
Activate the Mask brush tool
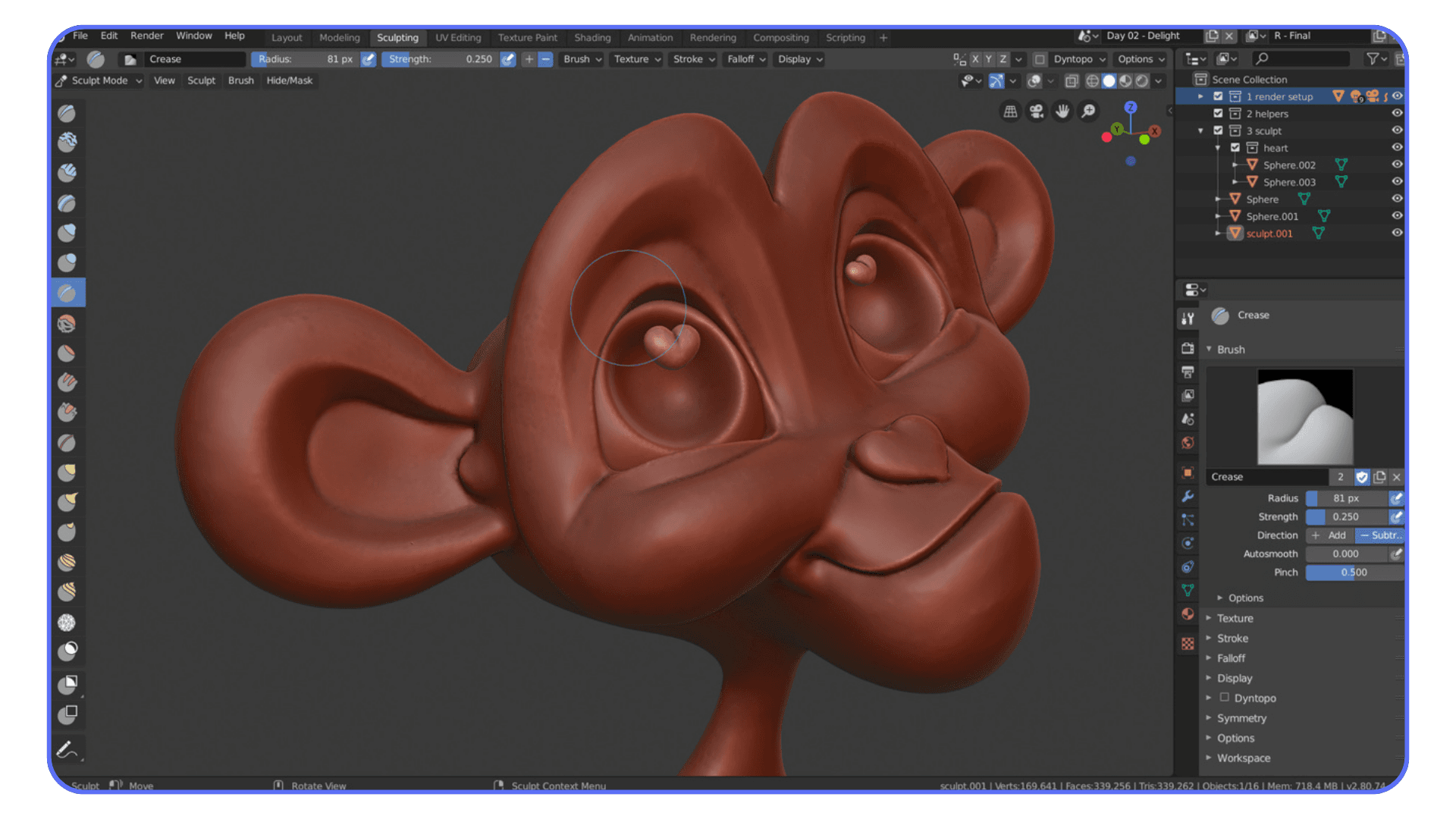pos(67,650)
